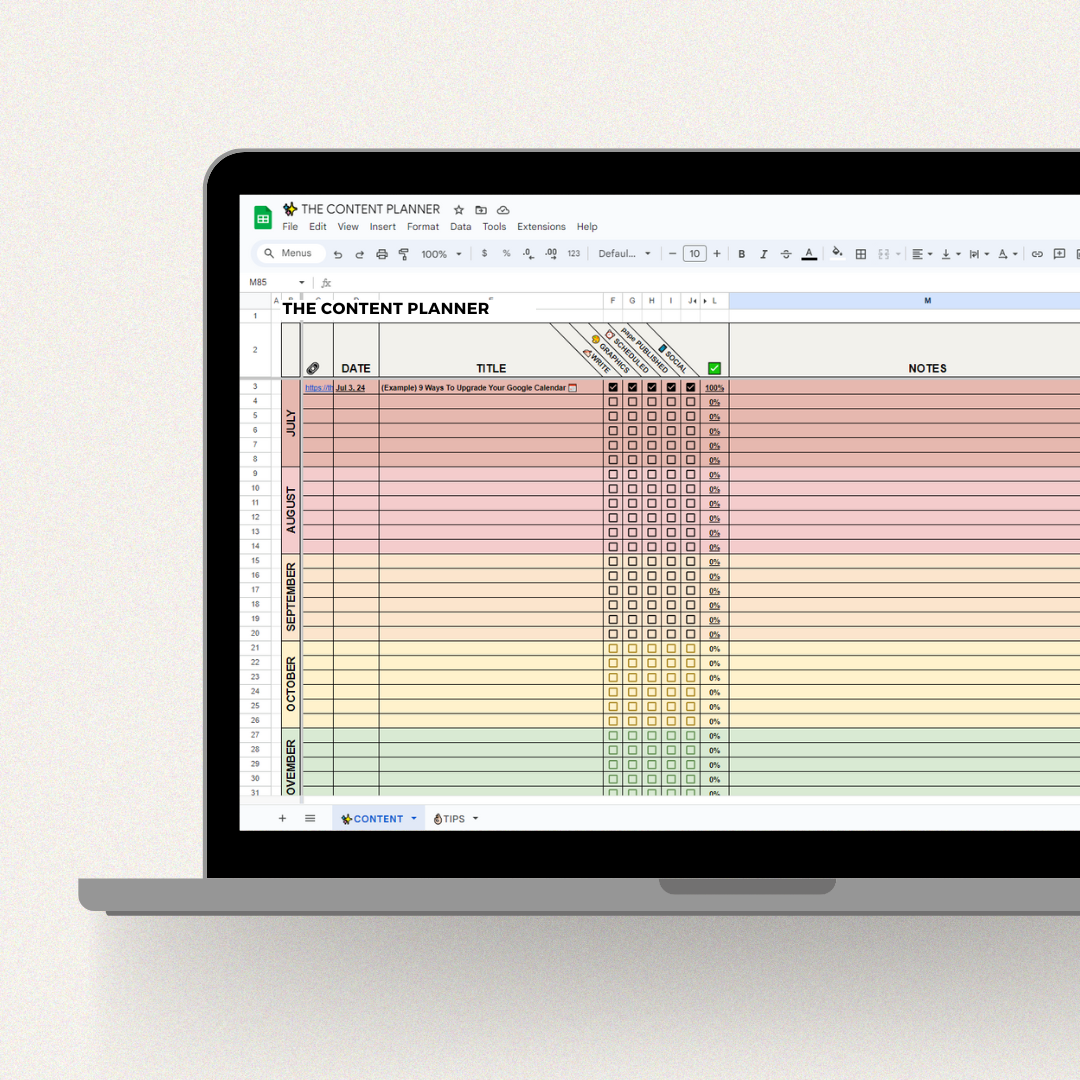Open the borders tool
The height and width of the screenshot is (1080, 1080).
click(x=861, y=254)
